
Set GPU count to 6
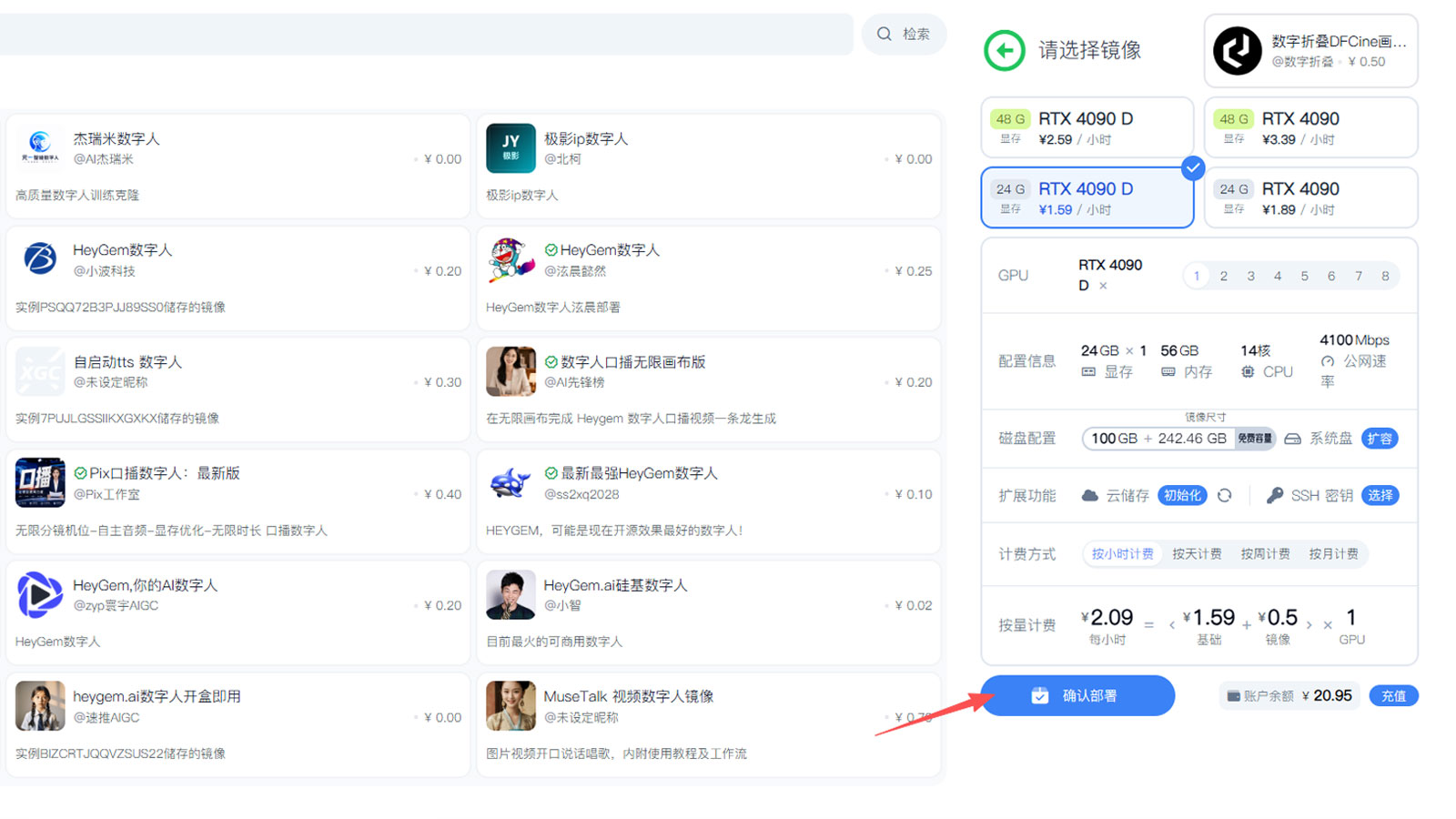coord(1331,276)
